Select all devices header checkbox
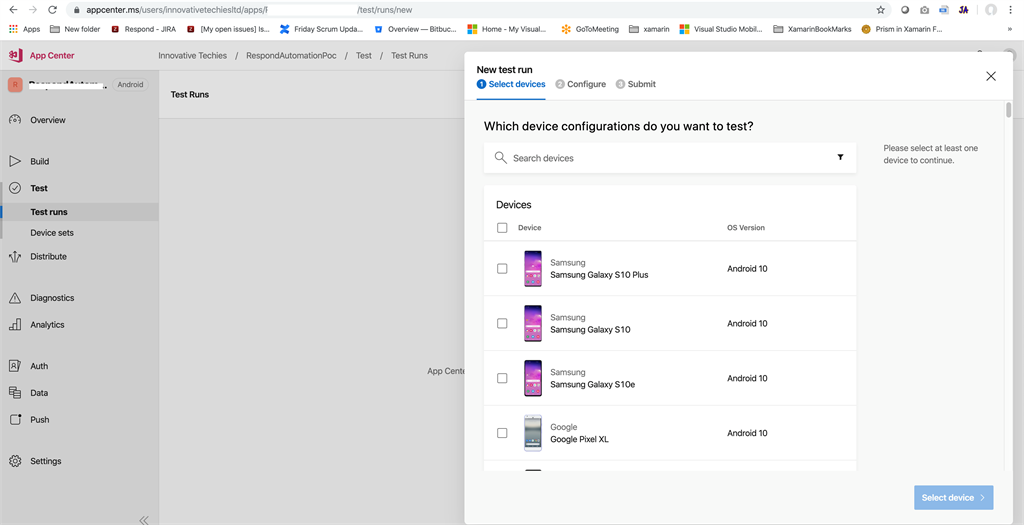Screen dimensions: 1024x525 coord(502,228)
